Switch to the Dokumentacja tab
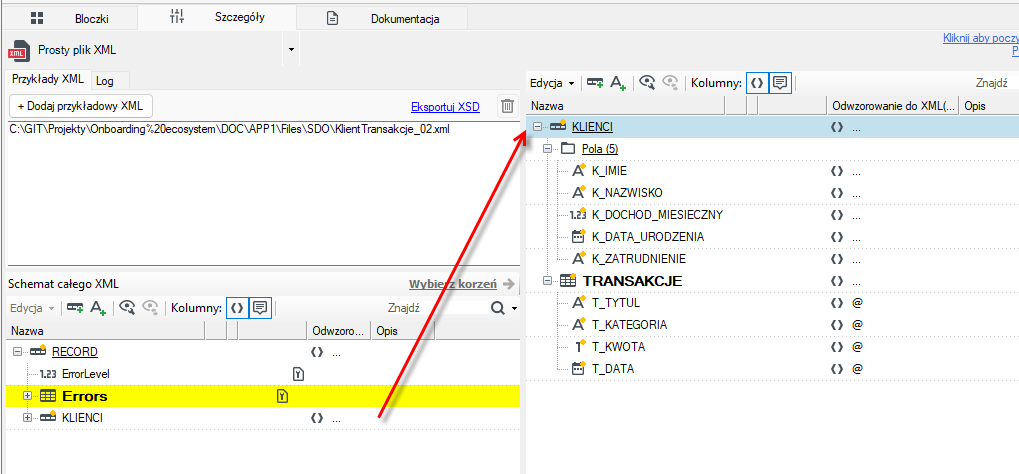Image resolution: width=1019 pixels, height=474 pixels. [x=383, y=18]
